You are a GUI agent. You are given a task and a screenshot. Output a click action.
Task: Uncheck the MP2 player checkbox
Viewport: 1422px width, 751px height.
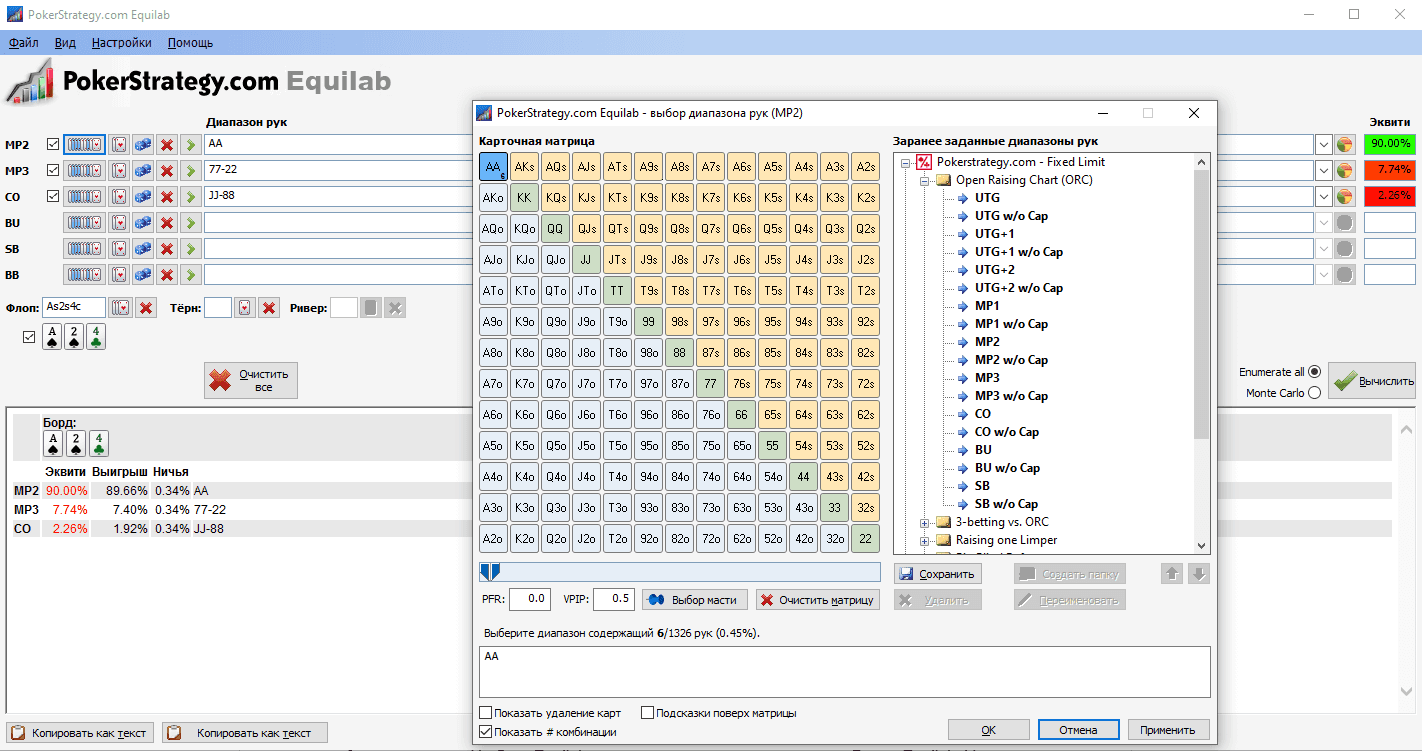[x=53, y=145]
